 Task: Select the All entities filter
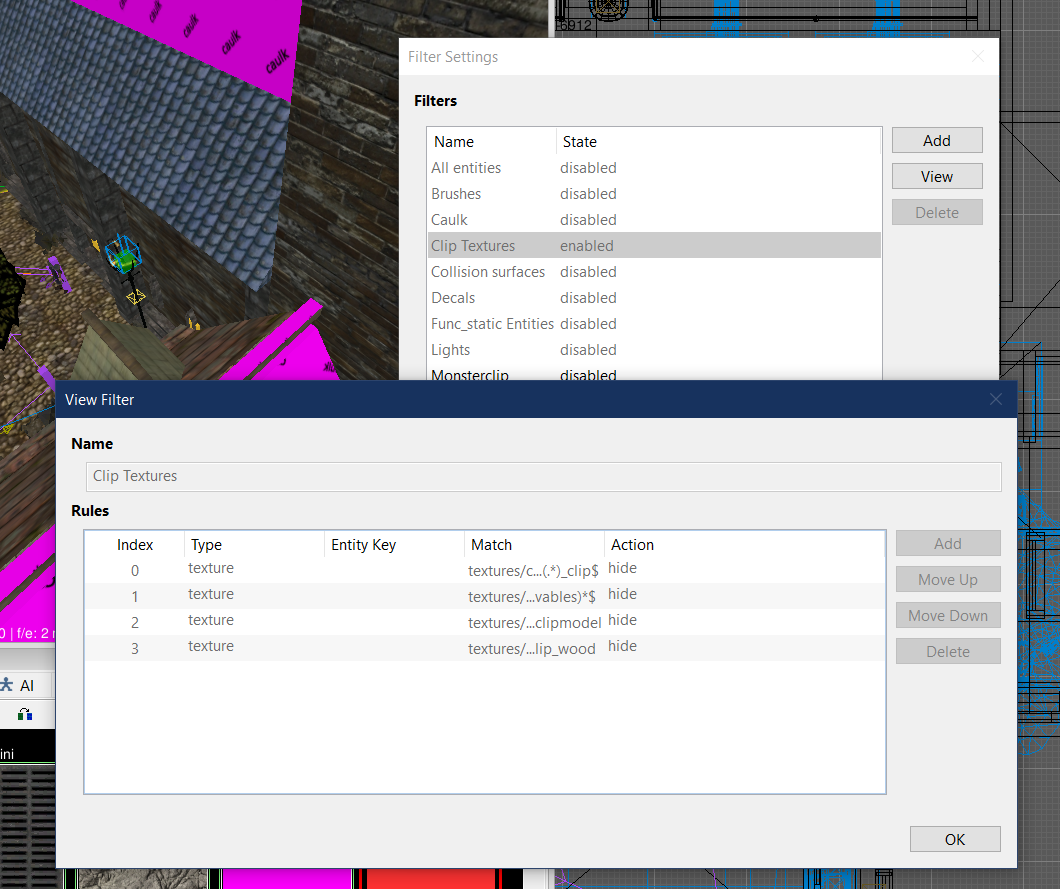point(466,168)
